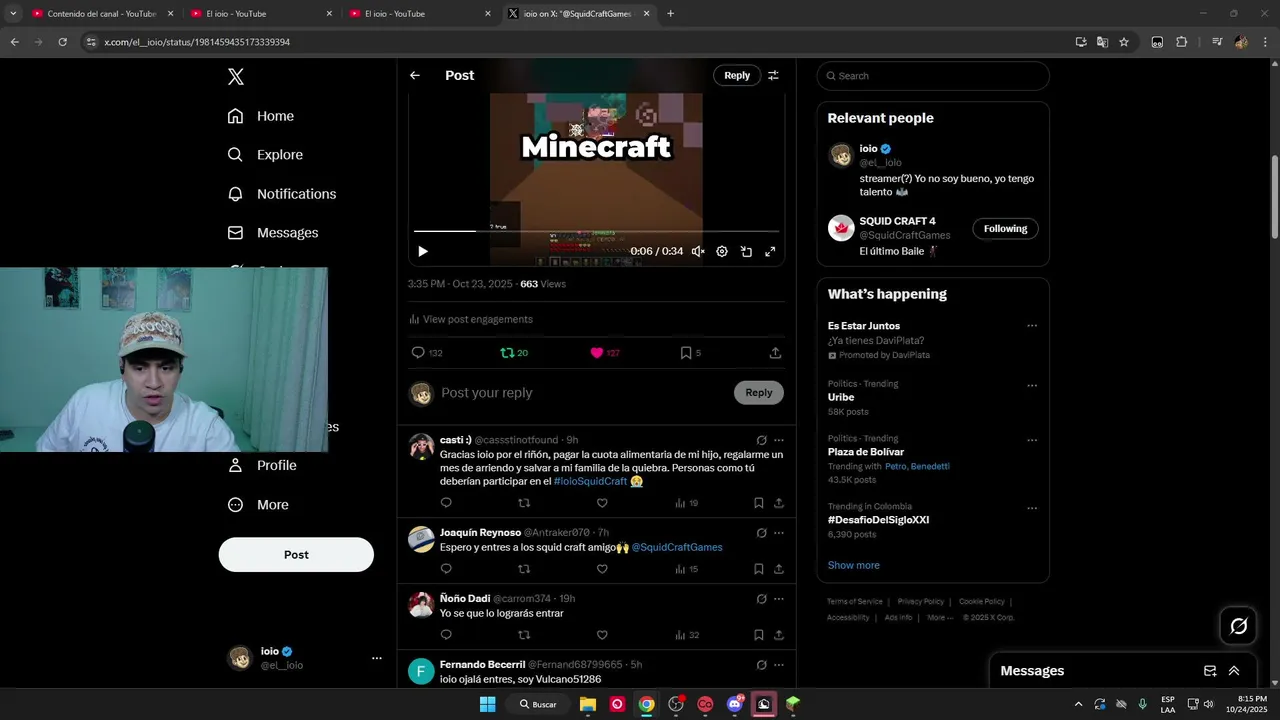Like Ñoño Dadi's reply

pos(602,635)
